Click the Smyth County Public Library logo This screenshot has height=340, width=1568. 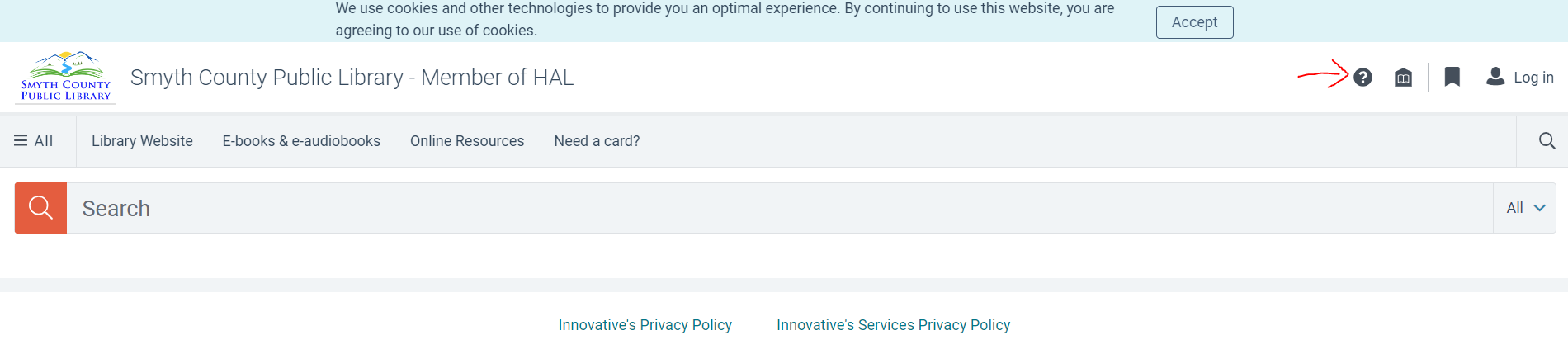pos(66,77)
